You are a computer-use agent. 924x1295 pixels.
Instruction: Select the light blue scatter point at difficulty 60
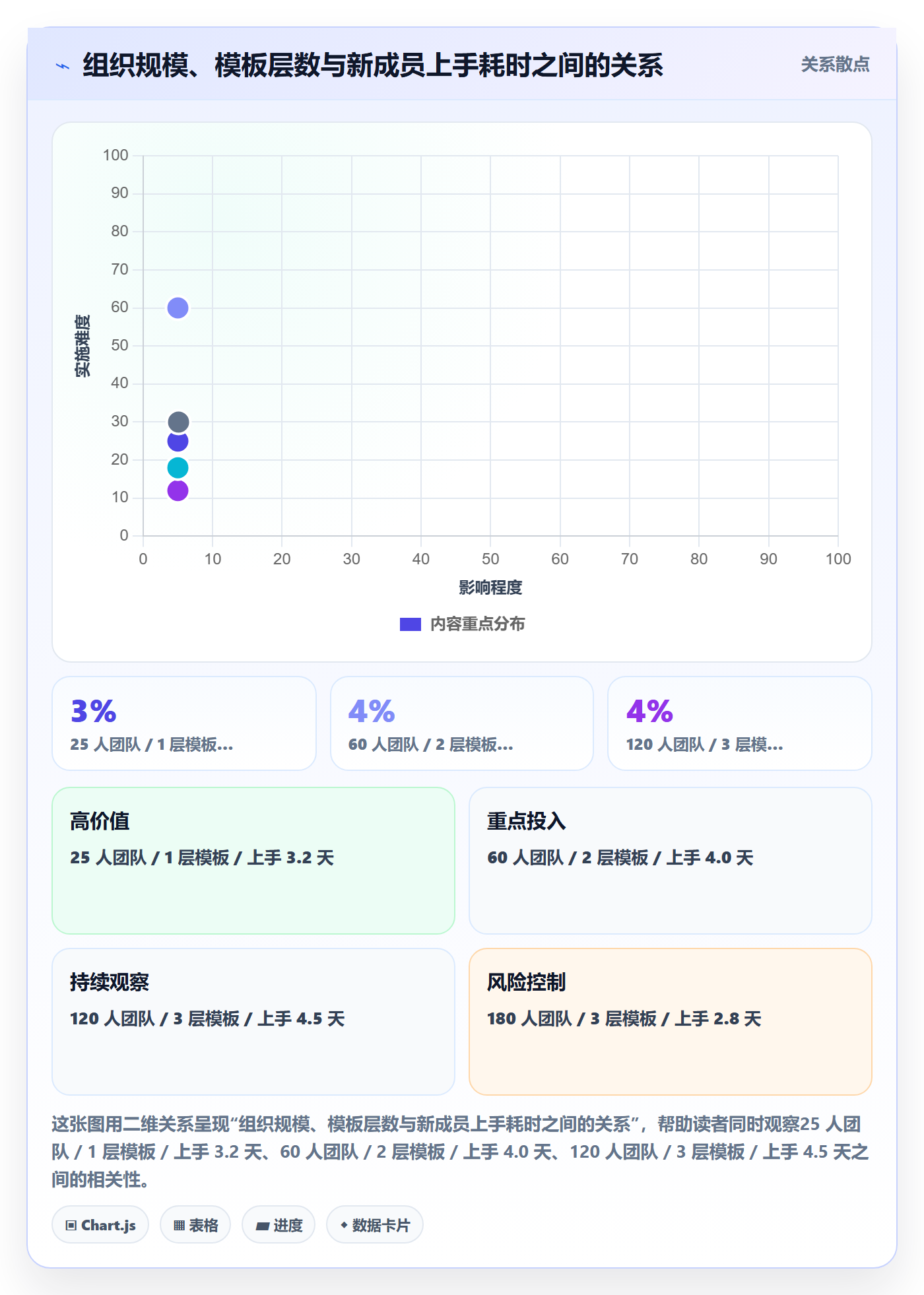178,308
